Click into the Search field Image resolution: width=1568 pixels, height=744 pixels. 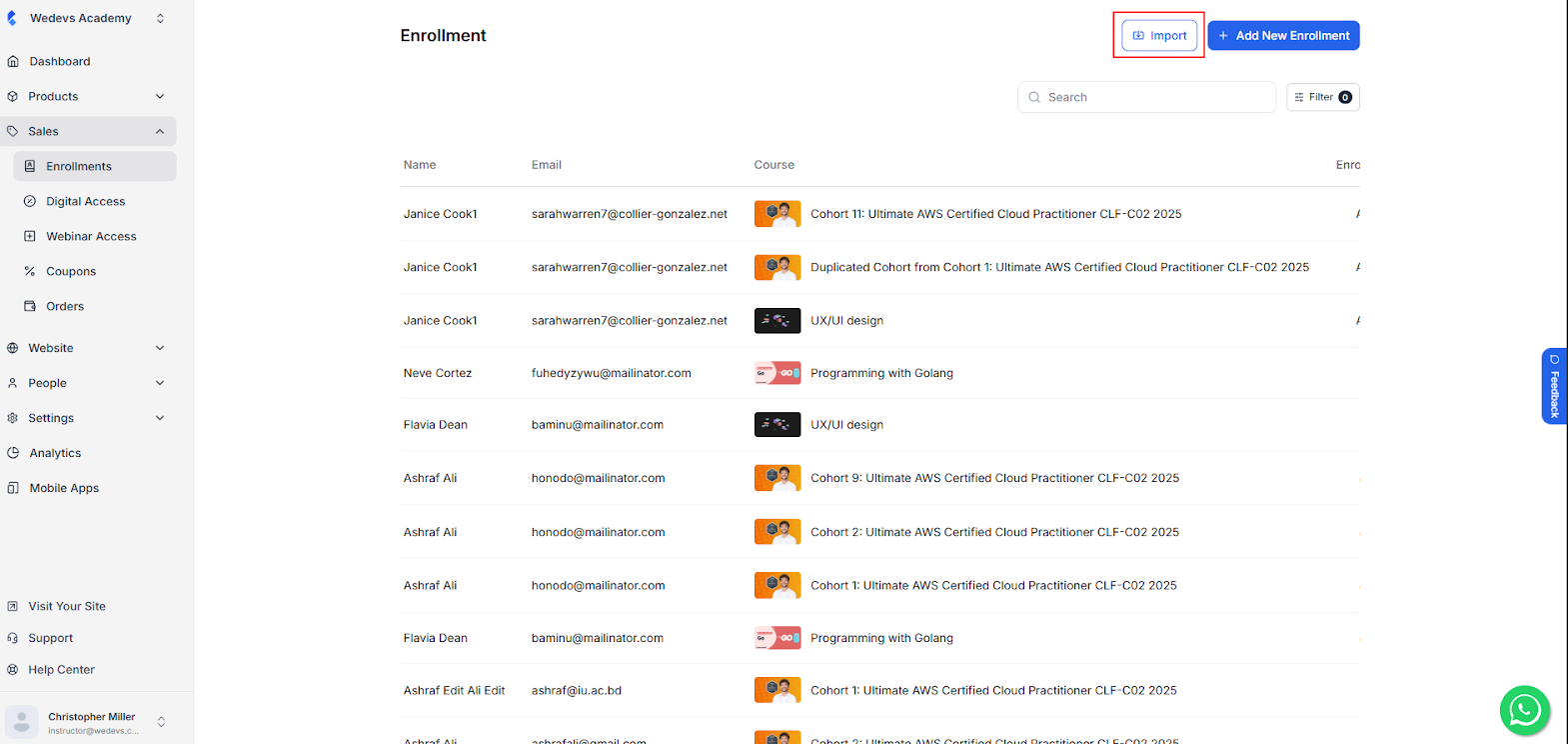(1146, 97)
